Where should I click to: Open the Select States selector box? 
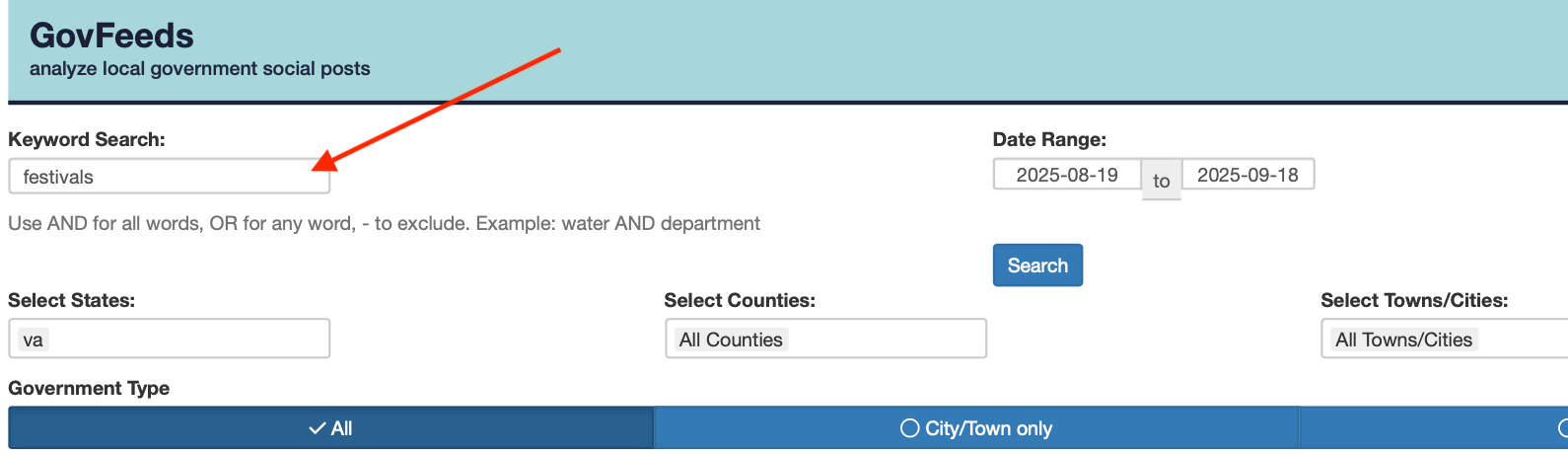[x=169, y=339]
